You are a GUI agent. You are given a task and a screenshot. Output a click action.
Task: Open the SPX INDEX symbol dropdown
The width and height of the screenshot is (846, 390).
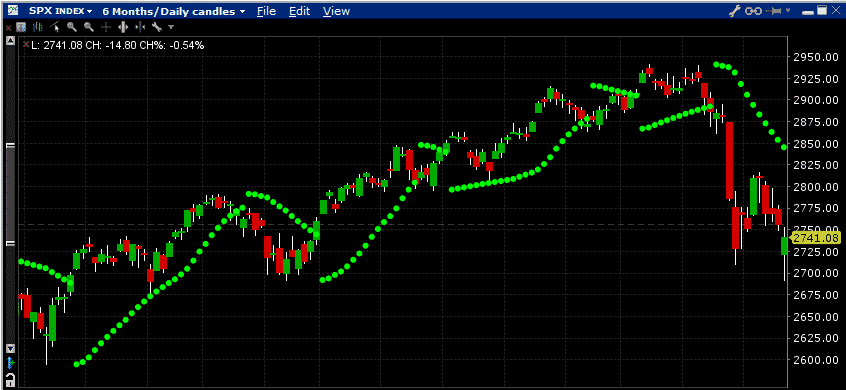tap(60, 11)
